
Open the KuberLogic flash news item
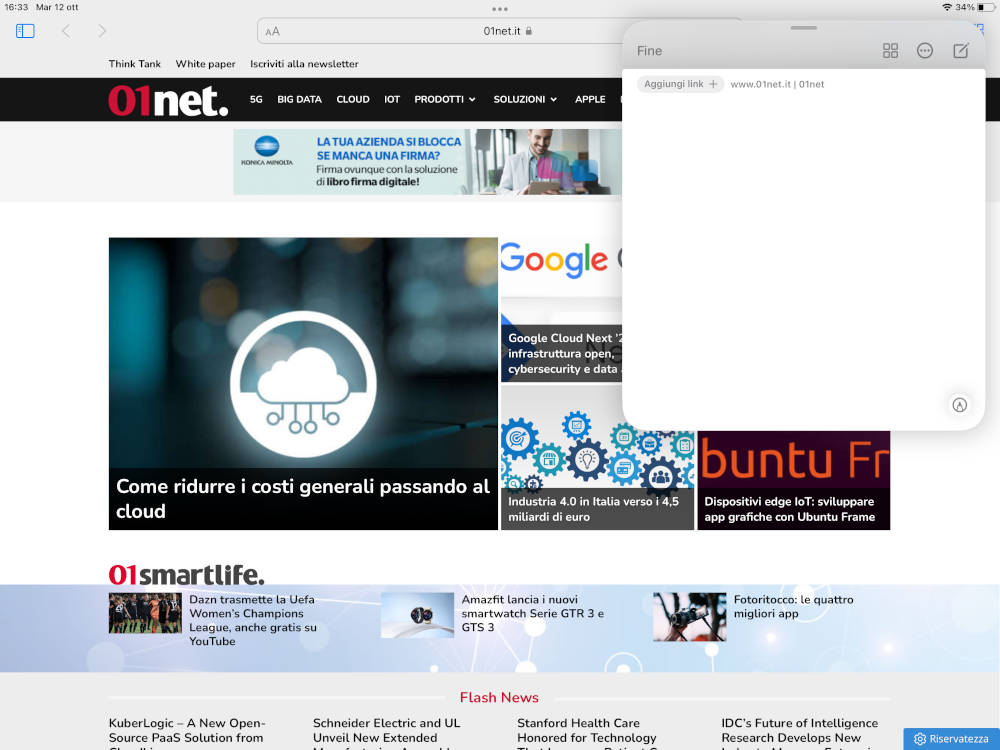pyautogui.click(x=187, y=733)
